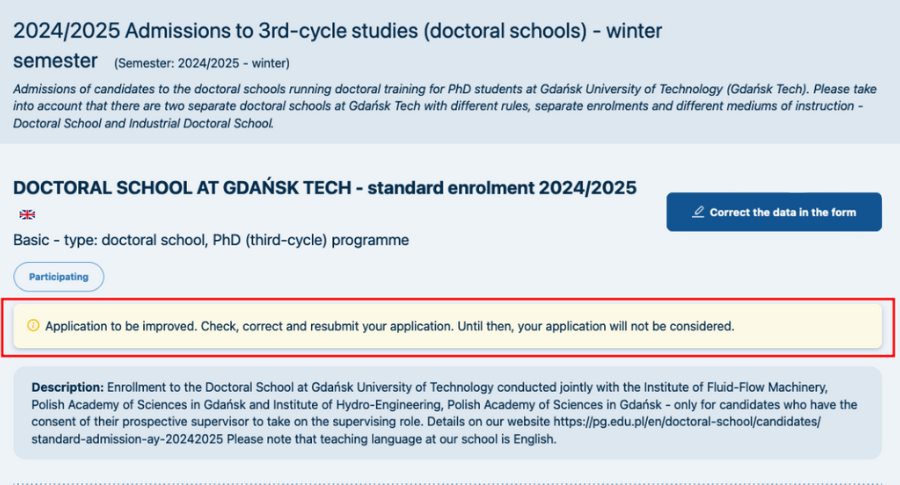
Task: Click the 'Basic - type: doctoral school' line
Action: 211,240
